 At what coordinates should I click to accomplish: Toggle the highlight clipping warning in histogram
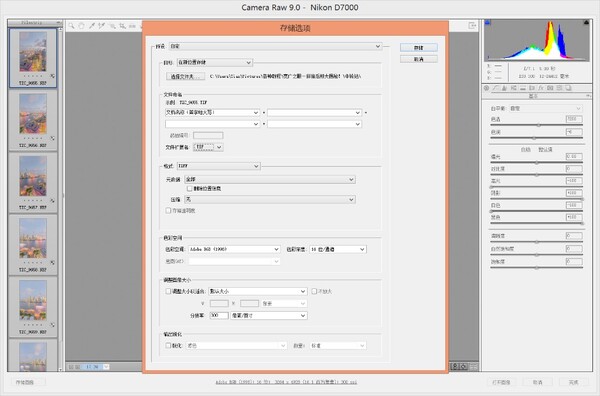pyautogui.click(x=586, y=23)
